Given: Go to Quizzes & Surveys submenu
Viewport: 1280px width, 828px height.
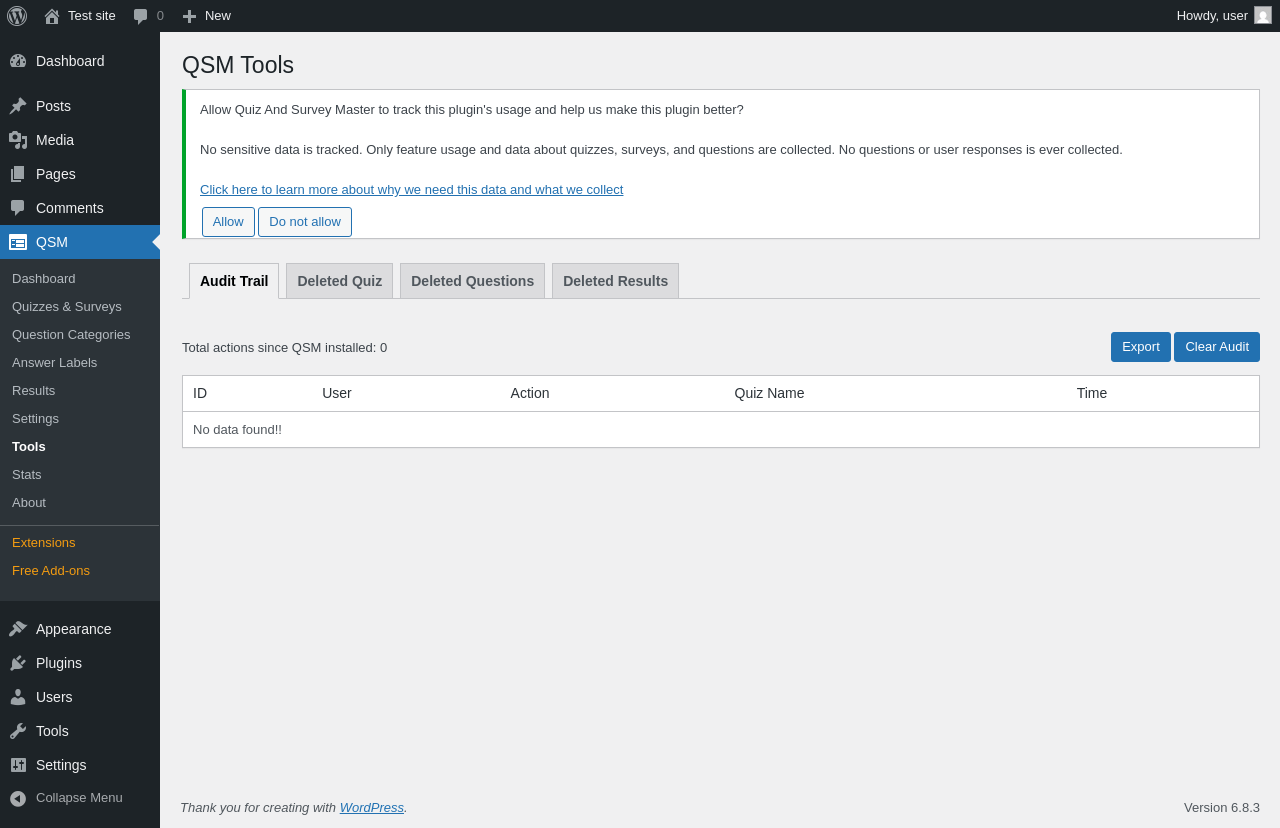Looking at the screenshot, I should tap(67, 307).
